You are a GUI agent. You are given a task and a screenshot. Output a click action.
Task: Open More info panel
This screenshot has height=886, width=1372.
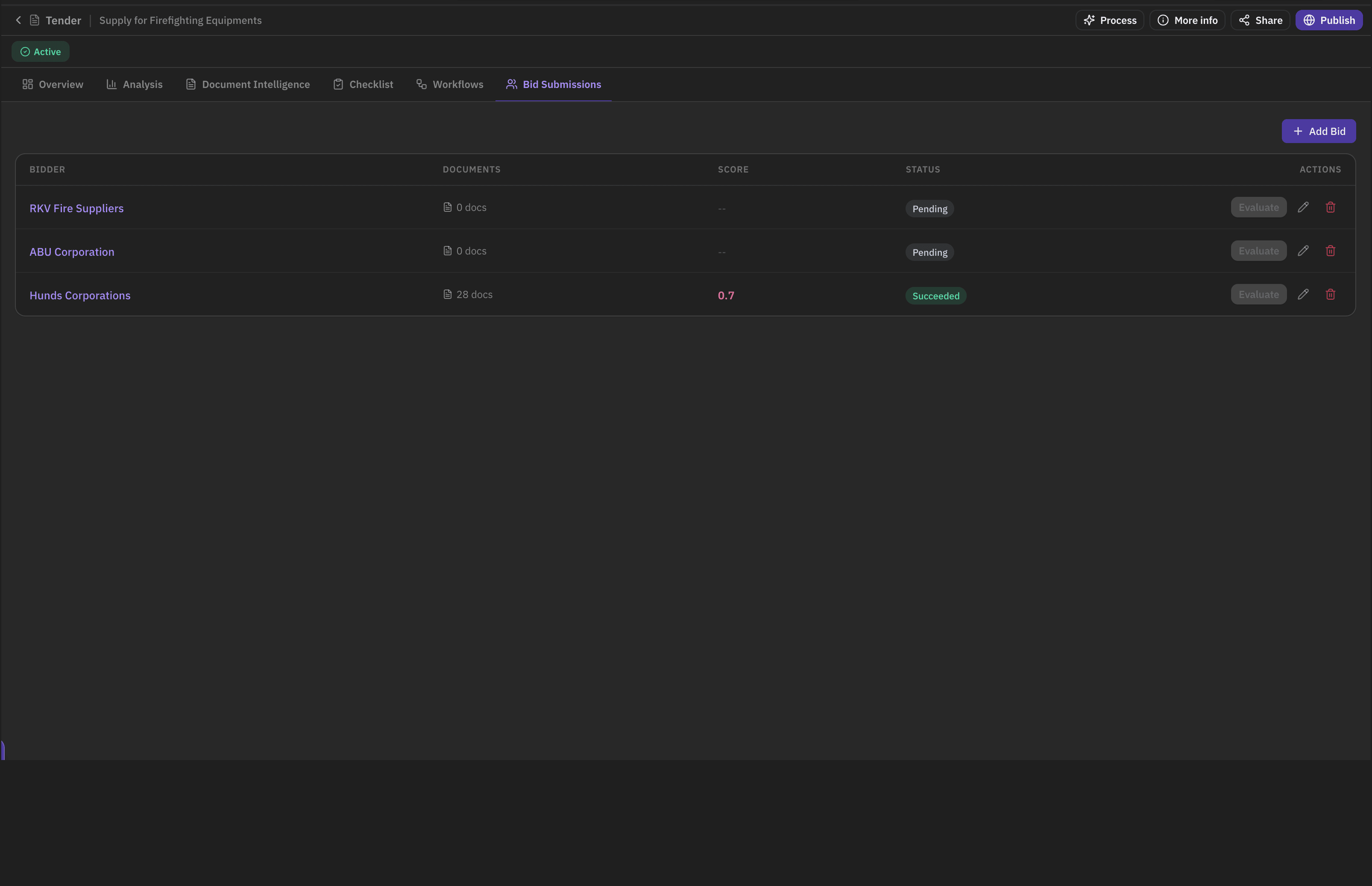click(x=1187, y=20)
